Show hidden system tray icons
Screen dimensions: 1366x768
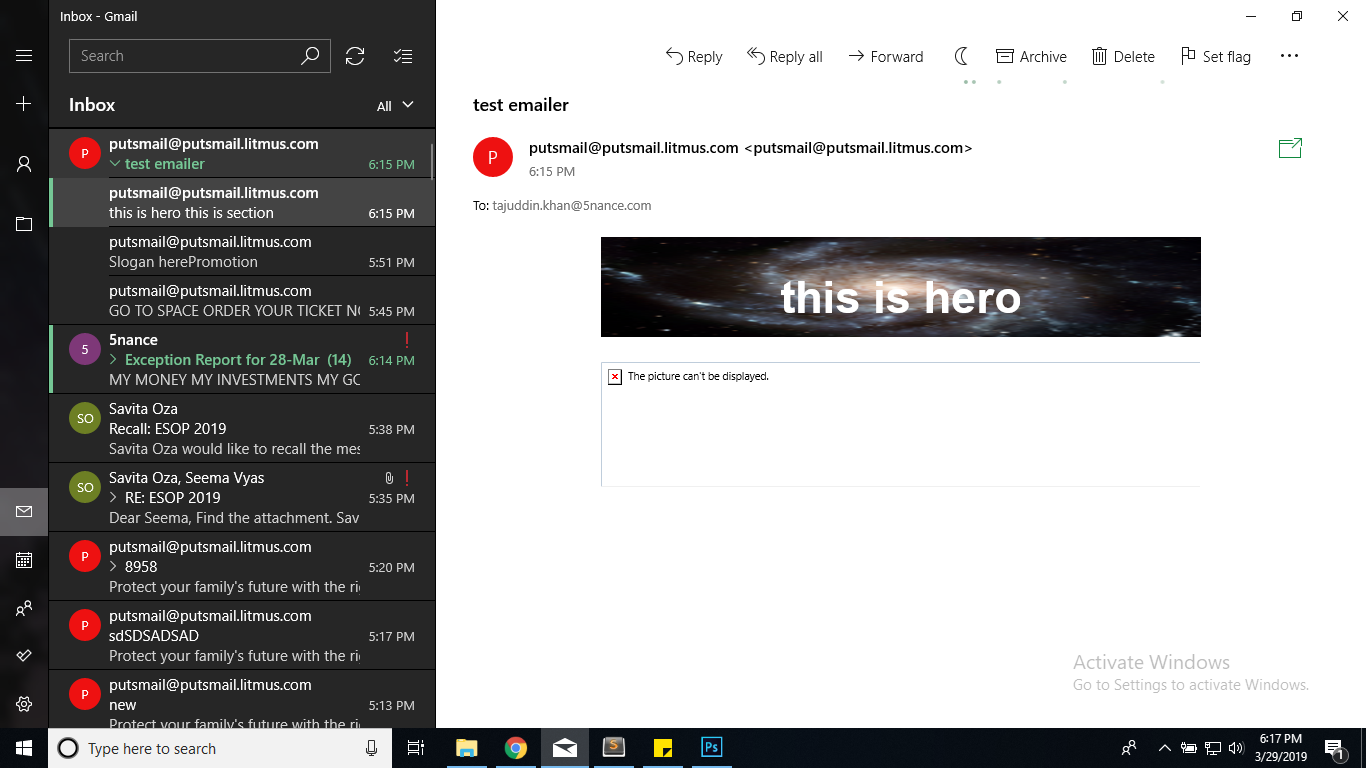pos(1164,748)
